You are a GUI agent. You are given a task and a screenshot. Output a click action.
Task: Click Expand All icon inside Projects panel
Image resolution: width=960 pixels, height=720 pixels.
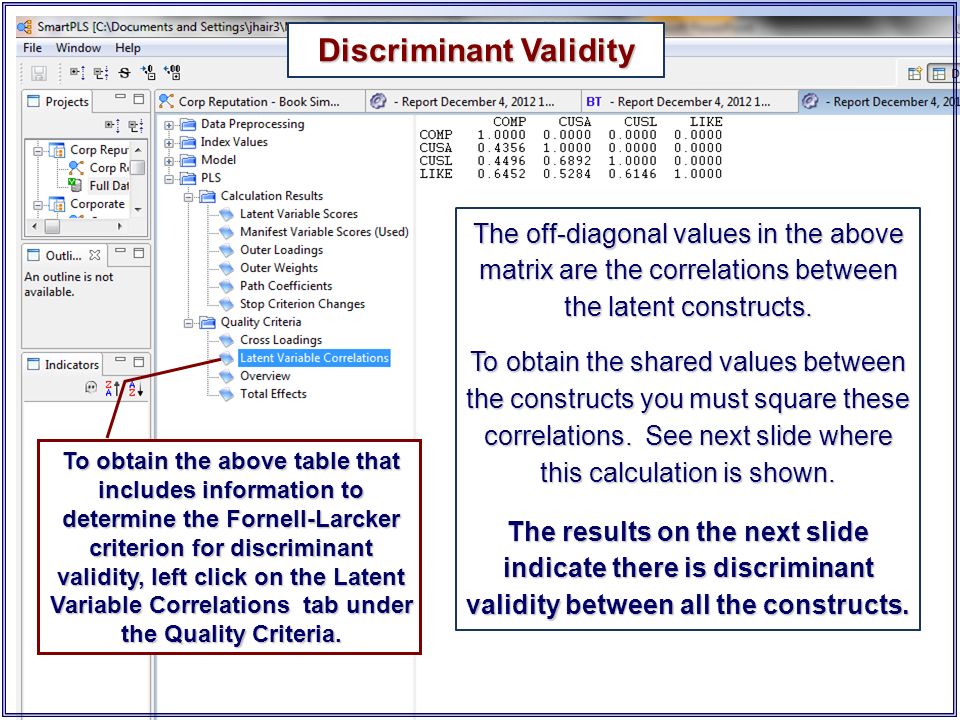click(x=112, y=126)
